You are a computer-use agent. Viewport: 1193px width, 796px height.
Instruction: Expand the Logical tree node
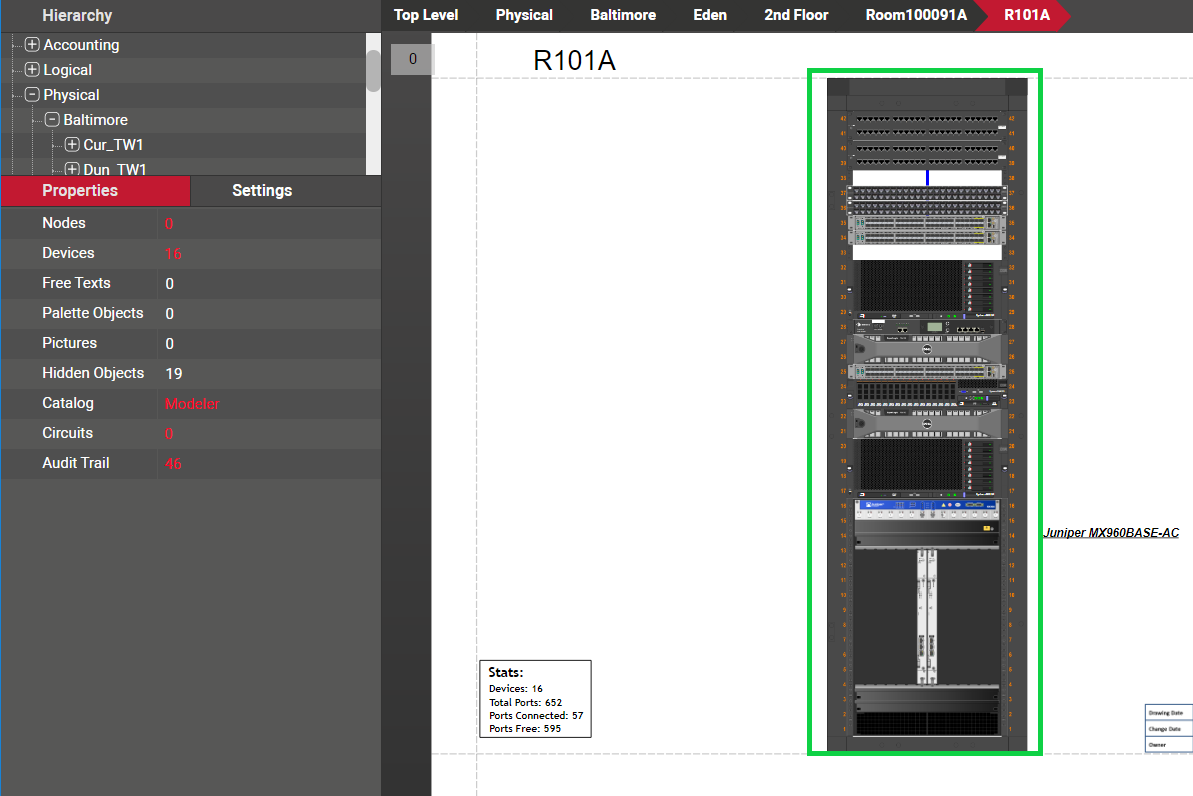click(32, 70)
